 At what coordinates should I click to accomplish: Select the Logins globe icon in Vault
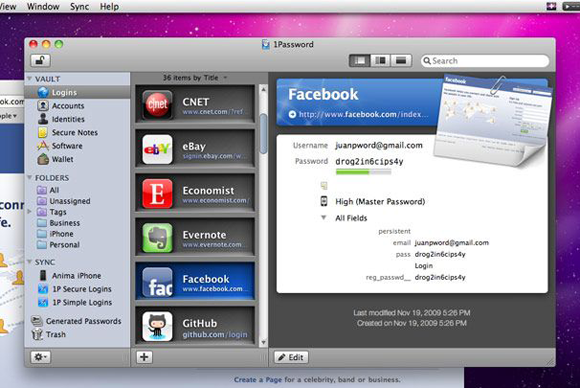click(43, 92)
